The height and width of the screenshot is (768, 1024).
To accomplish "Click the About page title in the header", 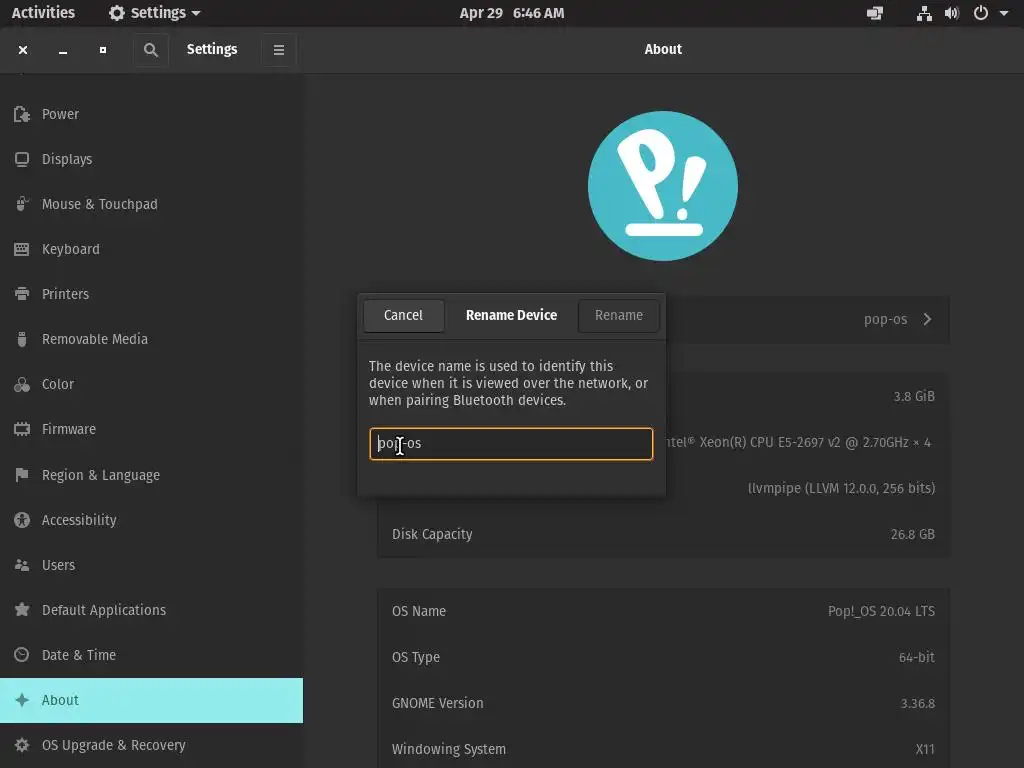I will point(663,50).
